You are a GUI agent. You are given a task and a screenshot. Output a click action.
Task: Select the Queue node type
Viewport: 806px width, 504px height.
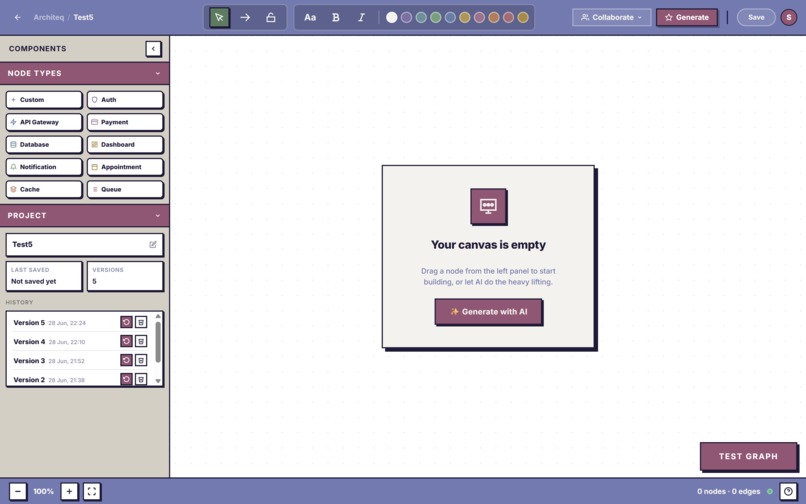click(x=125, y=189)
